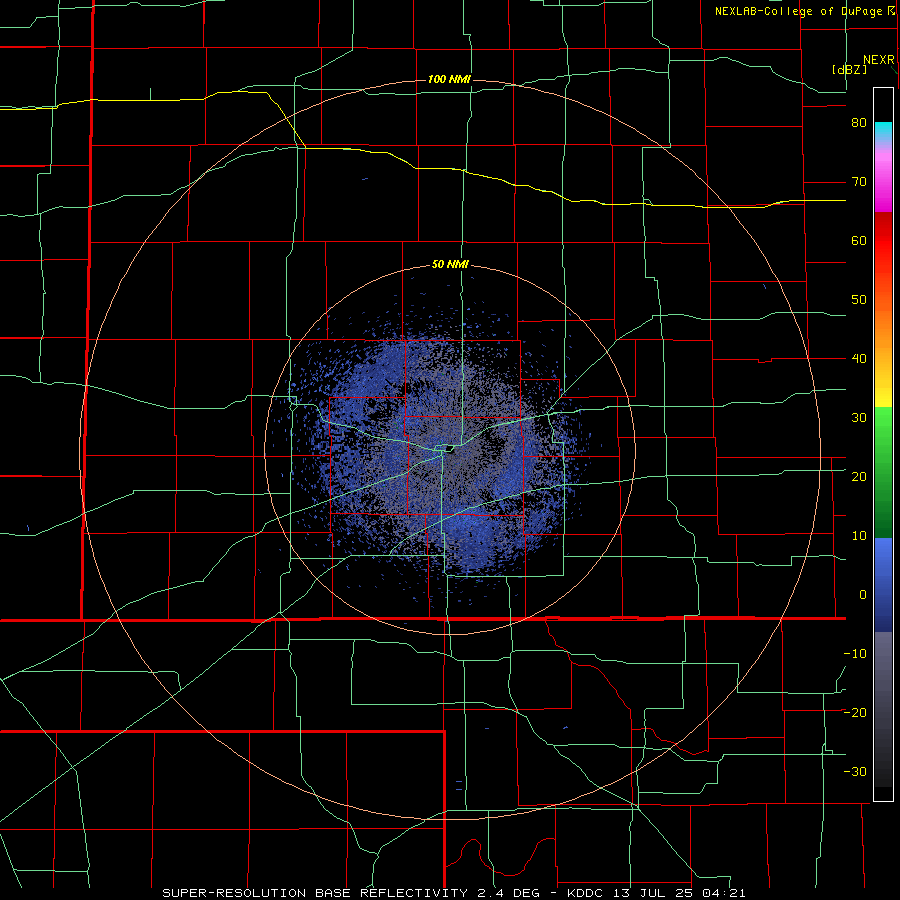Click the KDDC radar site identifier

[x=585, y=893]
